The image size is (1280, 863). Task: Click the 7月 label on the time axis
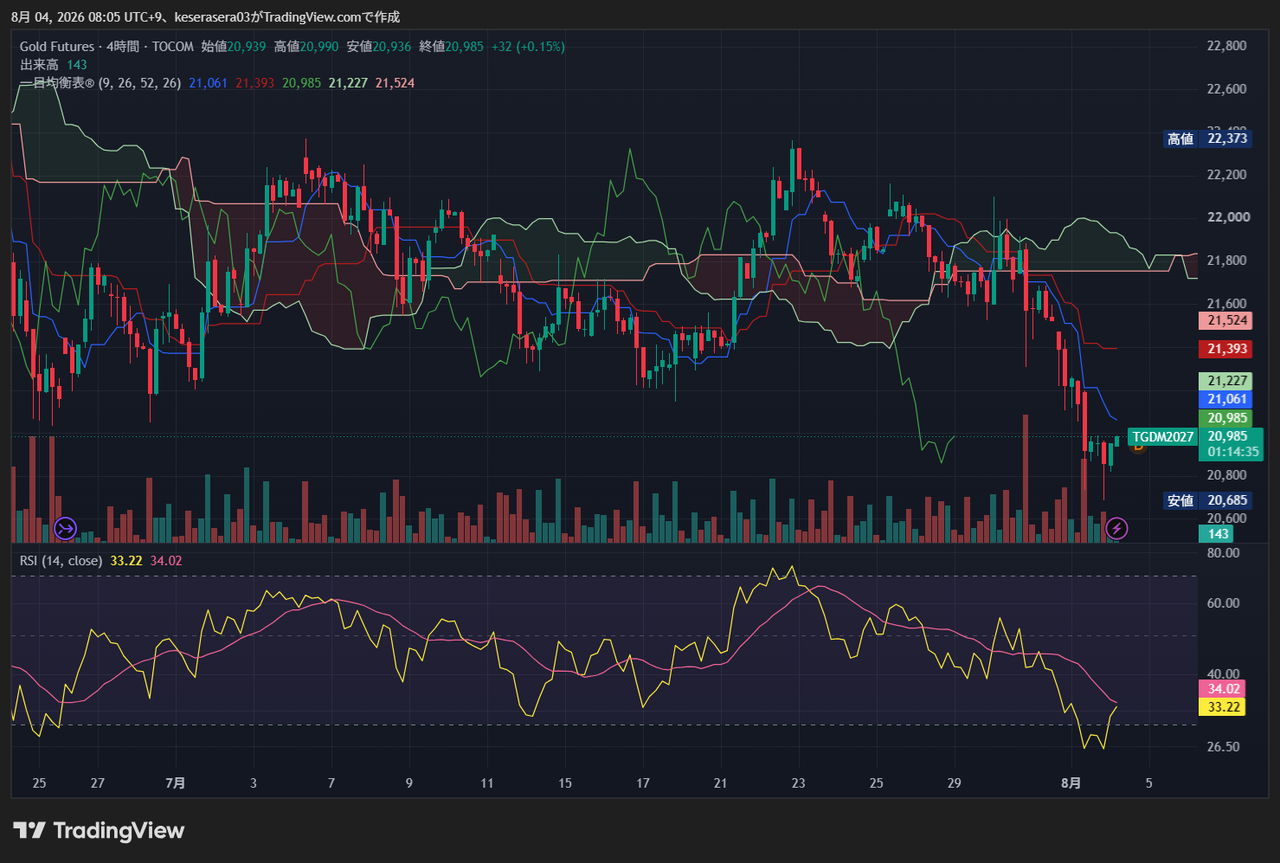pyautogui.click(x=175, y=783)
